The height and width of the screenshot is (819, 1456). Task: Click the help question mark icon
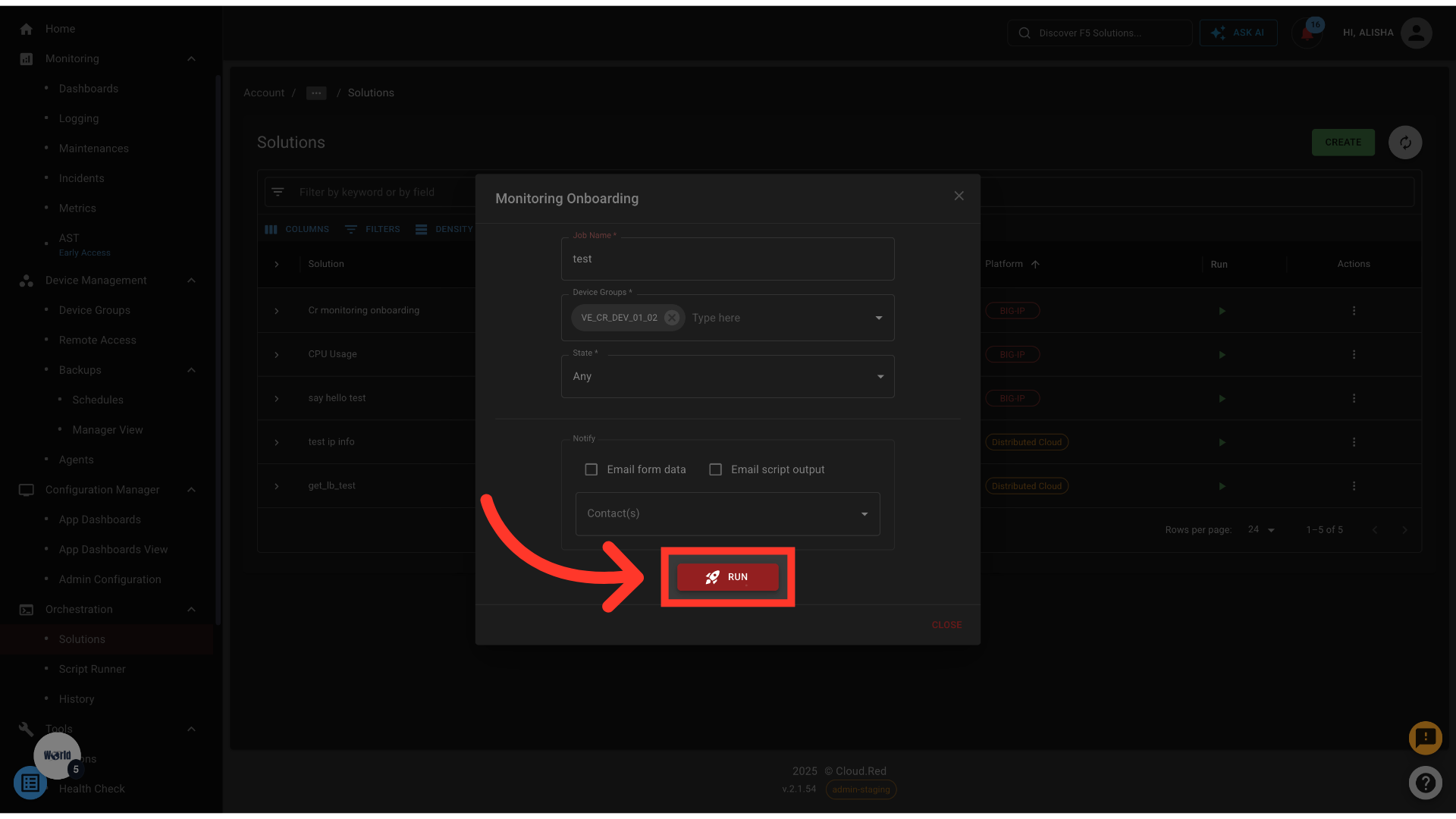click(1425, 783)
